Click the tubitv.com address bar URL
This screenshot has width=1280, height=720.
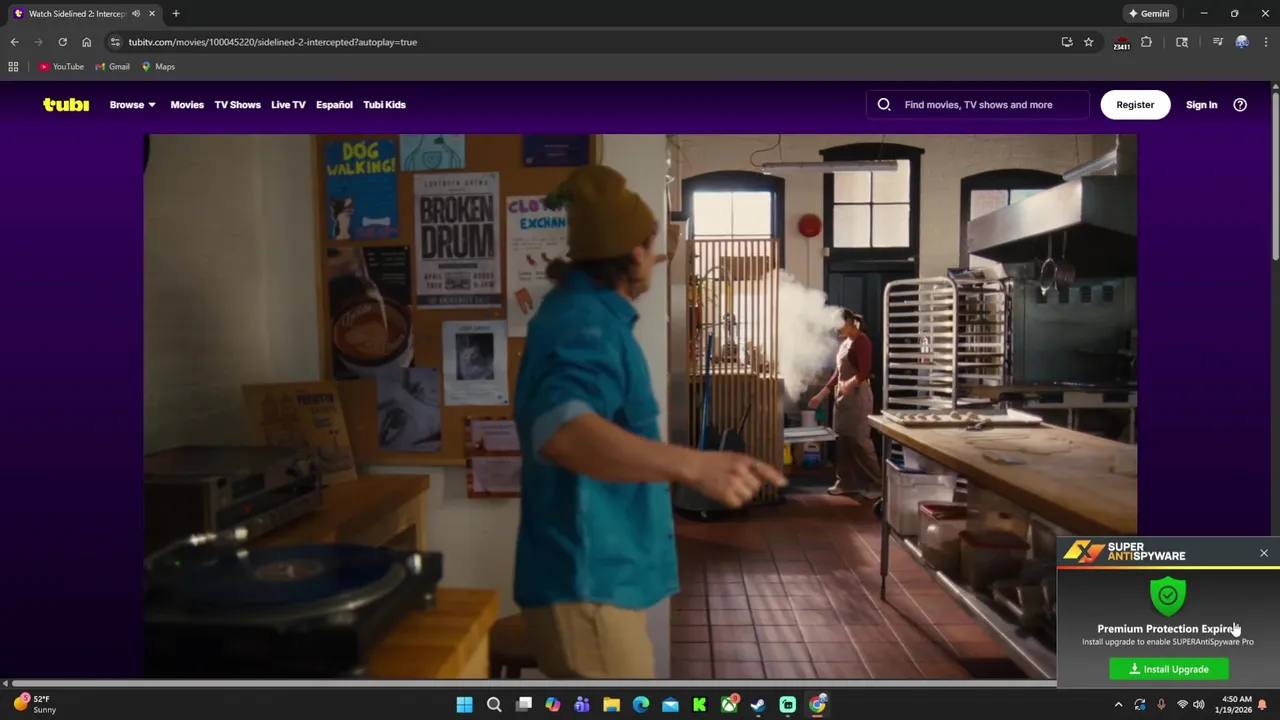(x=272, y=42)
